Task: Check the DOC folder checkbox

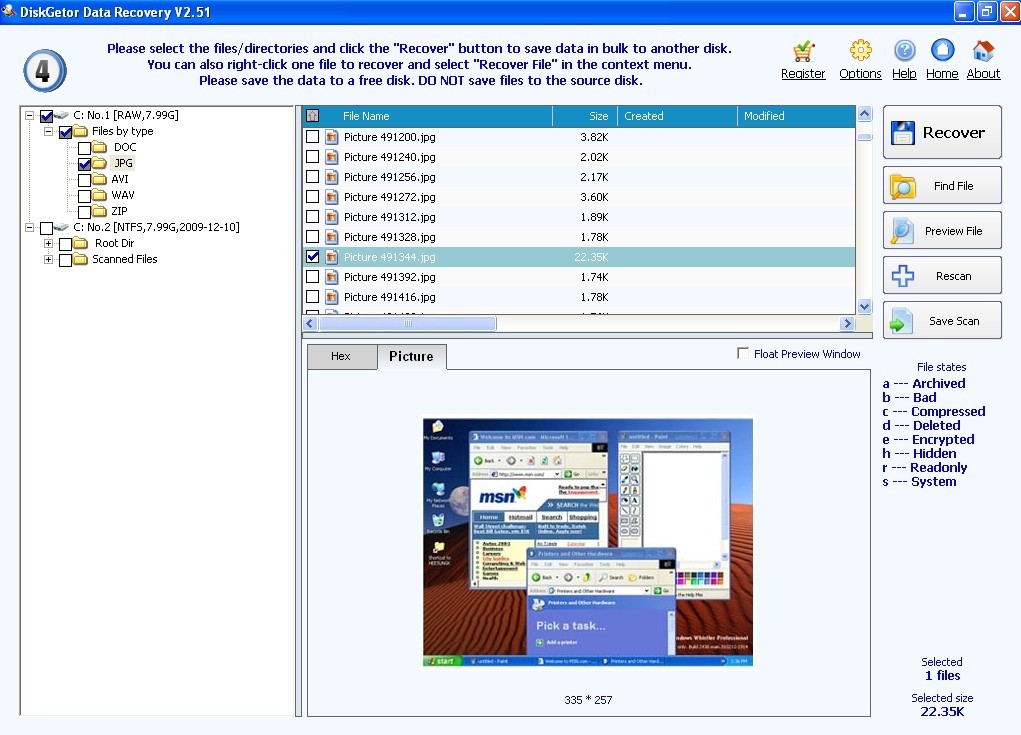Action: tap(82, 146)
